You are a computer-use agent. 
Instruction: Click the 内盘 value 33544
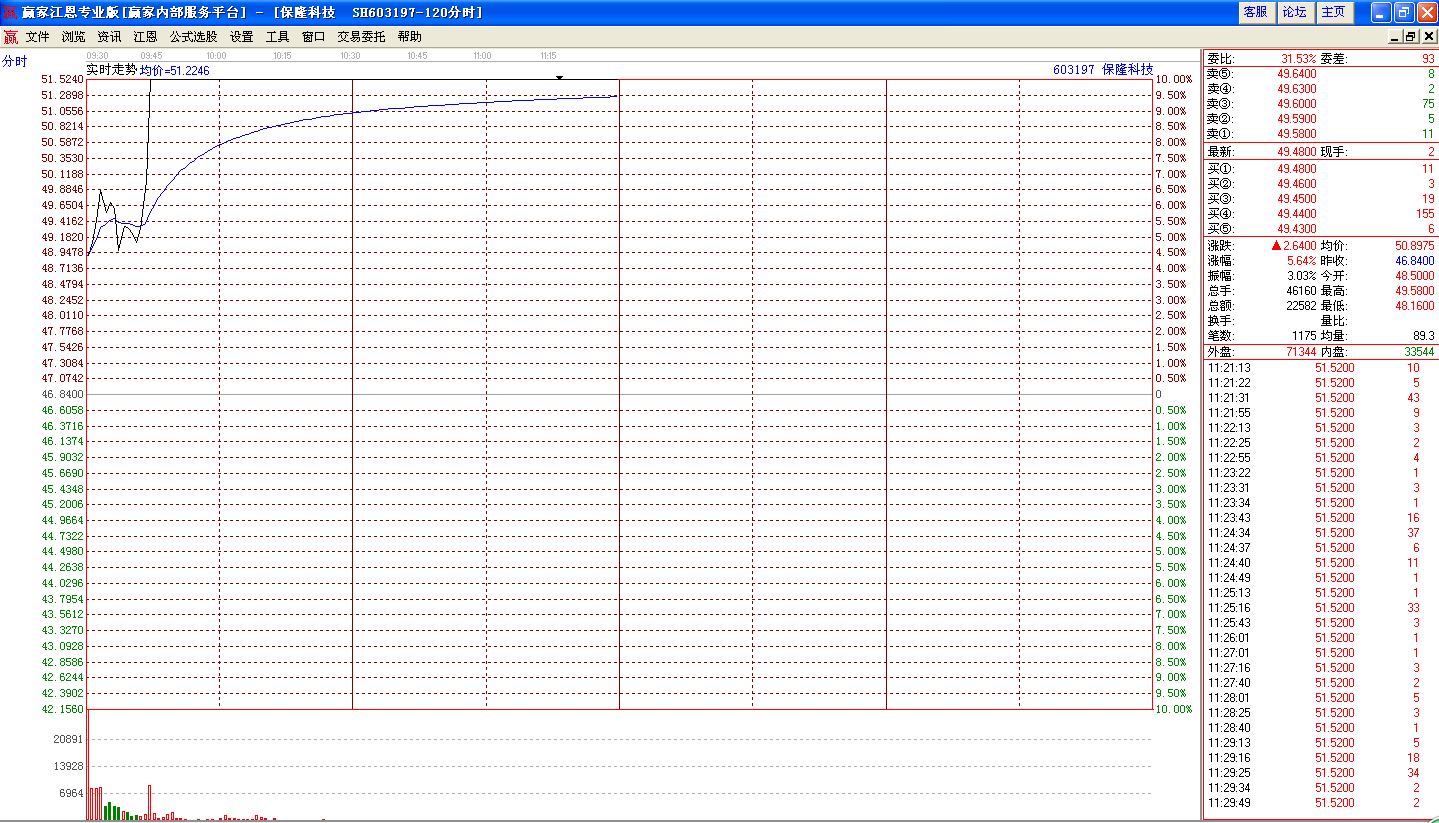pyautogui.click(x=1420, y=352)
